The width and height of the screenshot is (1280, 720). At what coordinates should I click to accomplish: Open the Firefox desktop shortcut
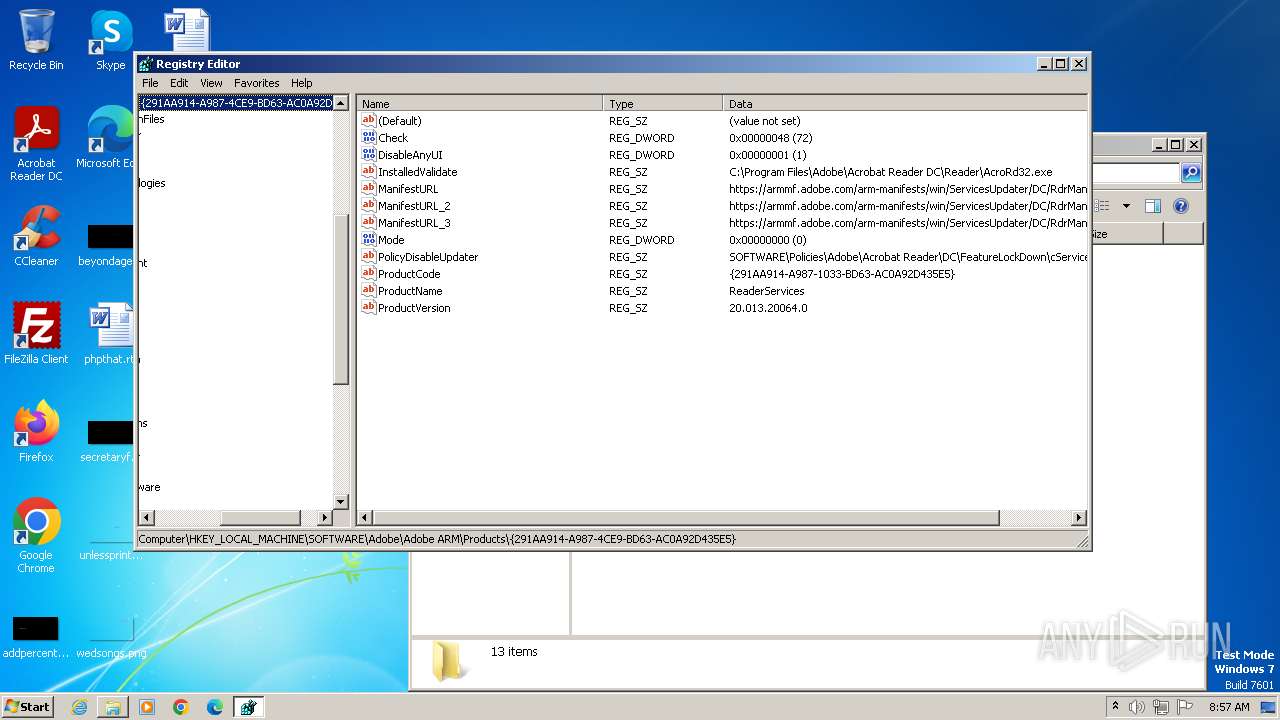point(36,431)
